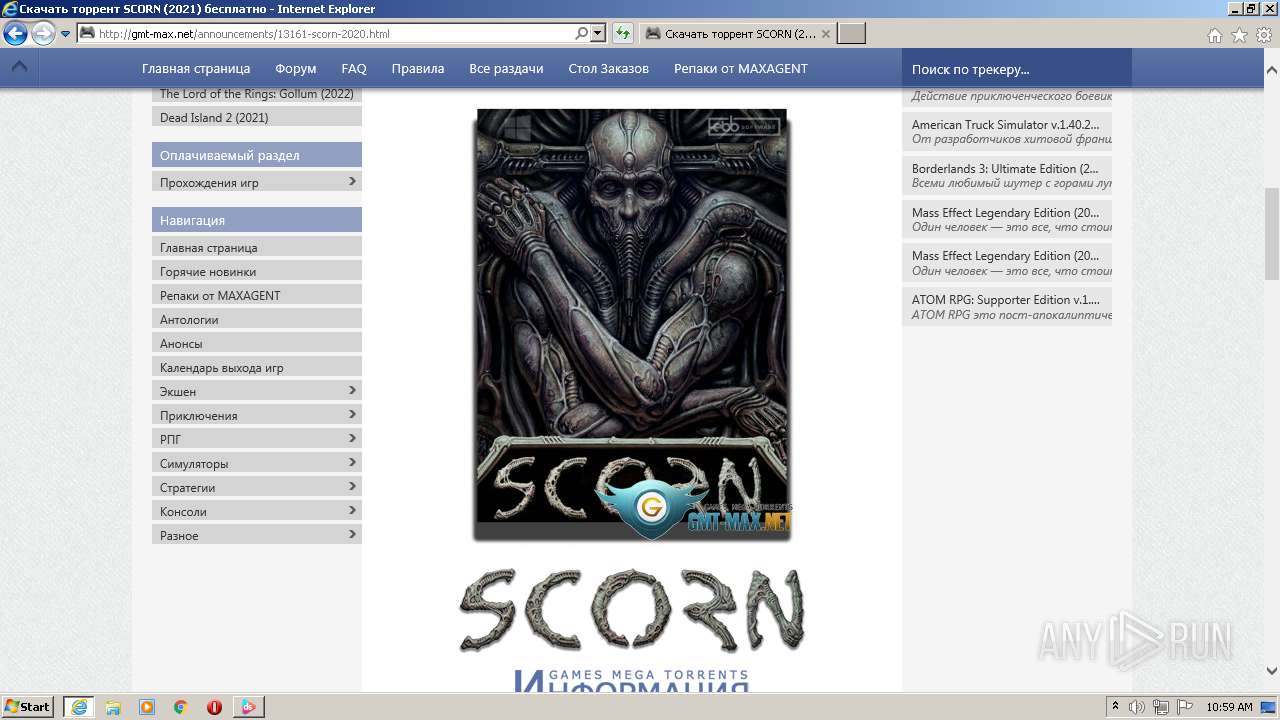Open Анонсы sidebar link

click(x=257, y=343)
